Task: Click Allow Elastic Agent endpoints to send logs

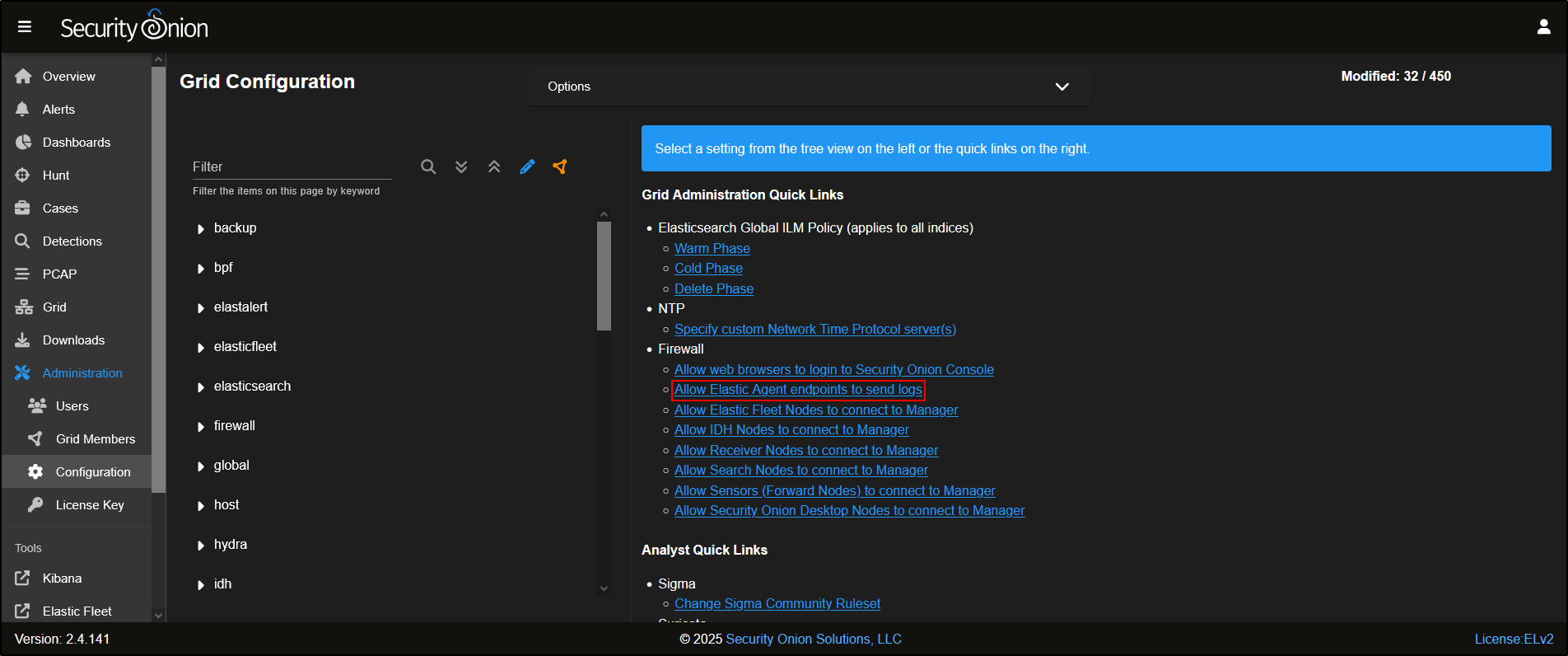Action: click(797, 390)
